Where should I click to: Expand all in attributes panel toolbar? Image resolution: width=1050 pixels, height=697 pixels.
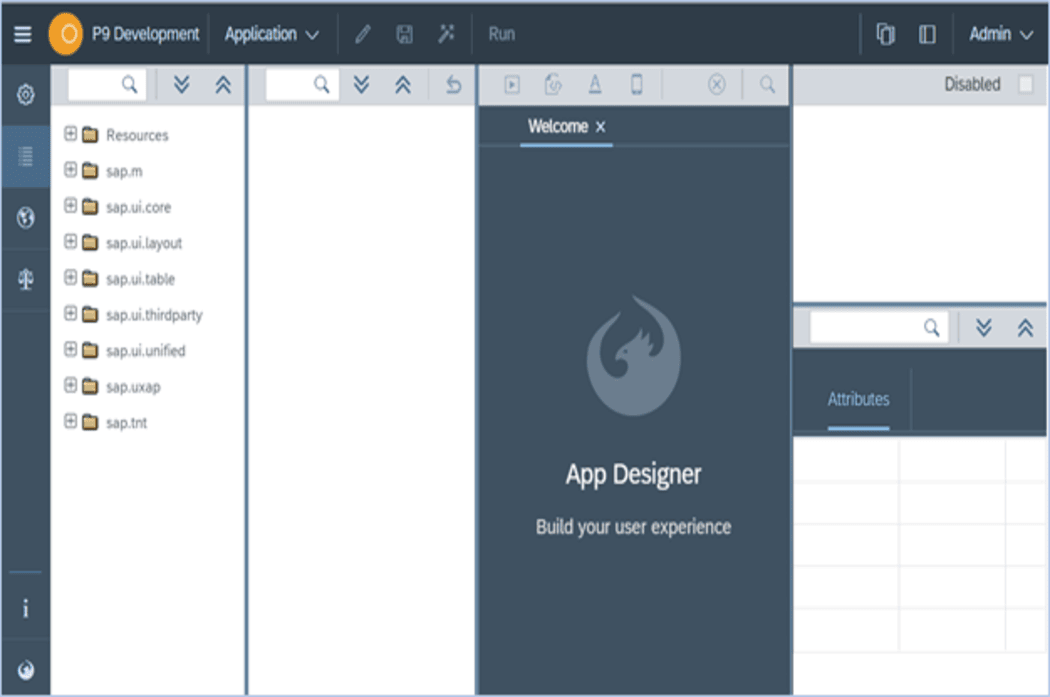tap(984, 327)
